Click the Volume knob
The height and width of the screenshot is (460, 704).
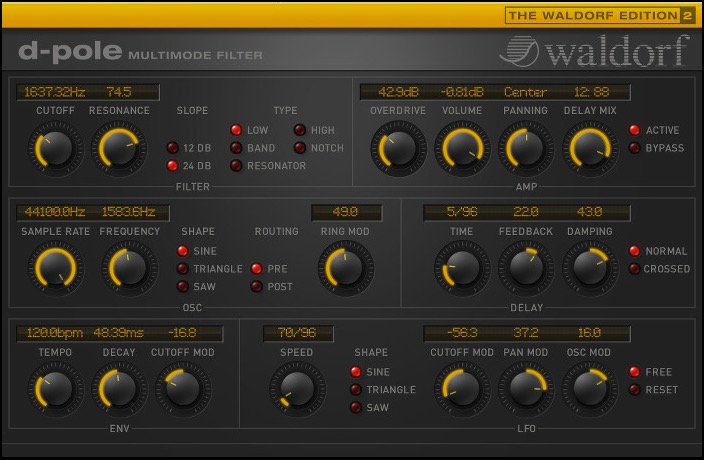point(462,149)
